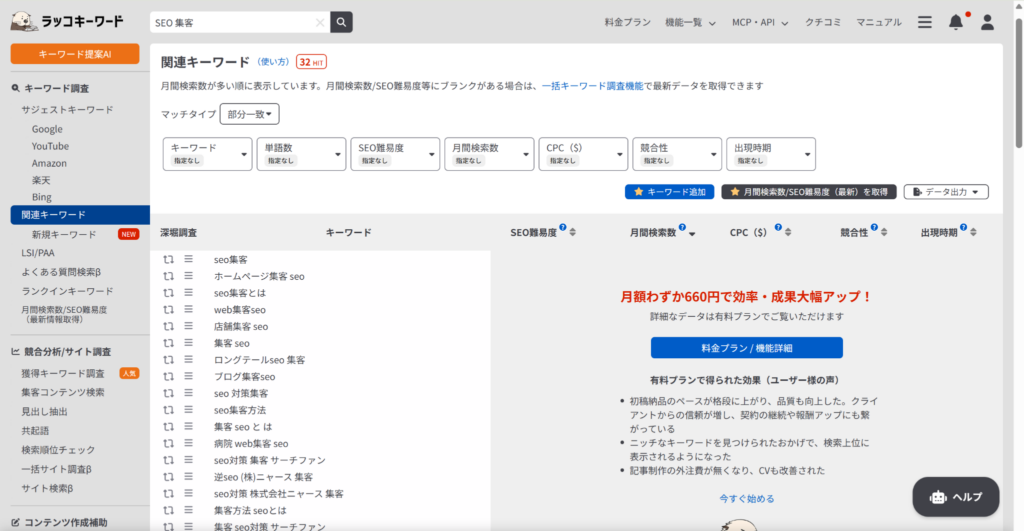Click 料金プラン / 機能詳細 button
This screenshot has height=531, width=1024.
click(x=746, y=348)
